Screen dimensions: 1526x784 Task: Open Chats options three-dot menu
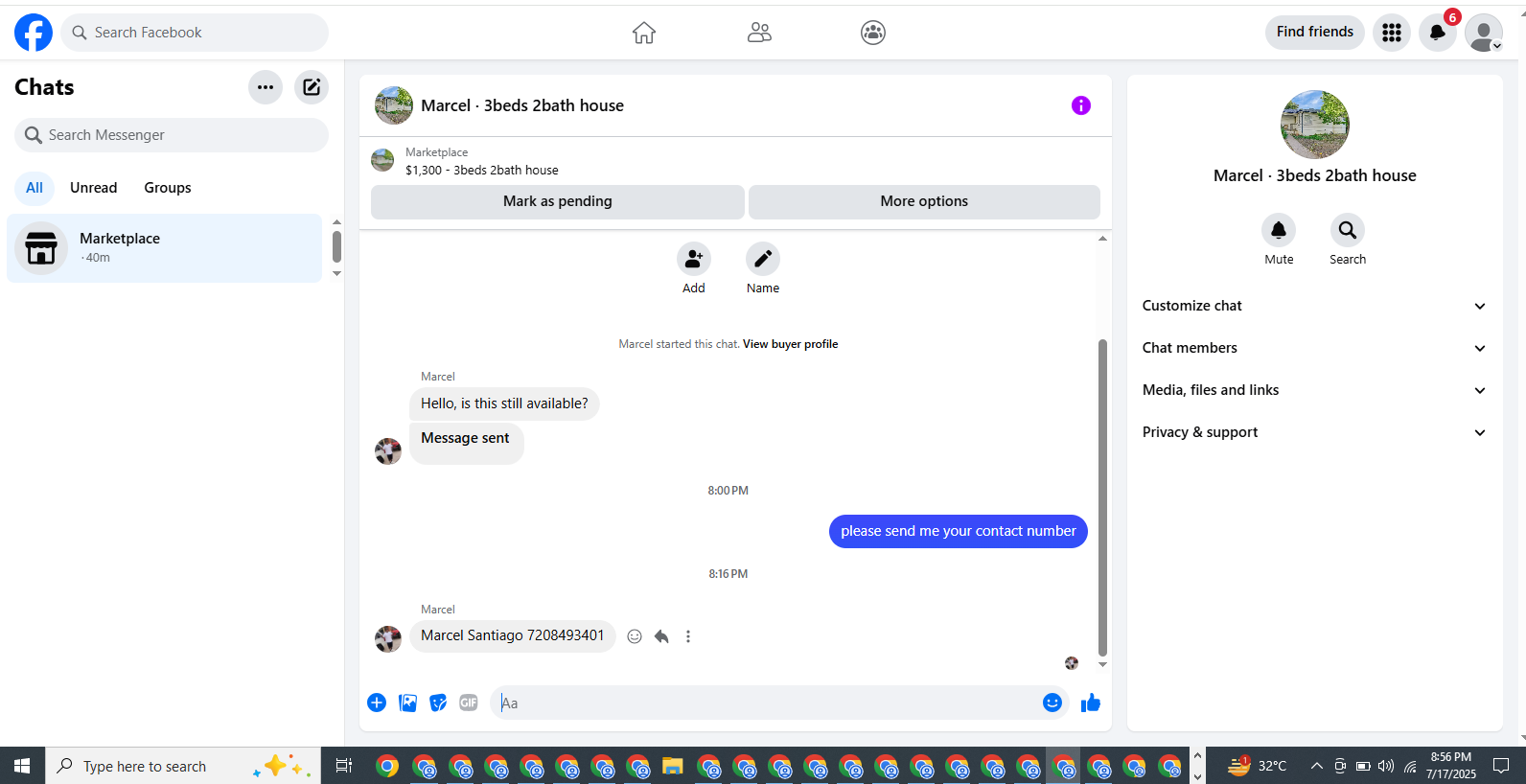[266, 87]
